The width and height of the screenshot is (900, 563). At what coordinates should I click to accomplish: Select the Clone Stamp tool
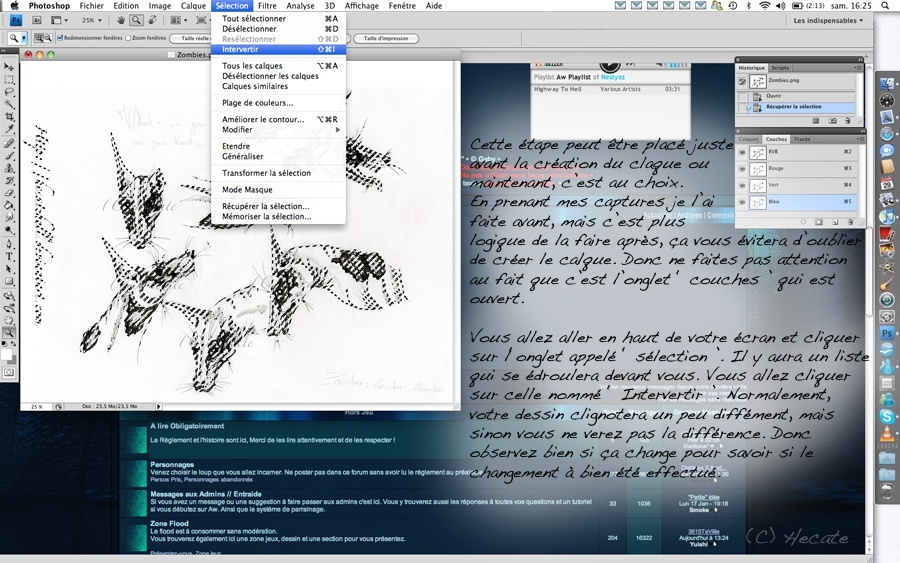pyautogui.click(x=9, y=169)
